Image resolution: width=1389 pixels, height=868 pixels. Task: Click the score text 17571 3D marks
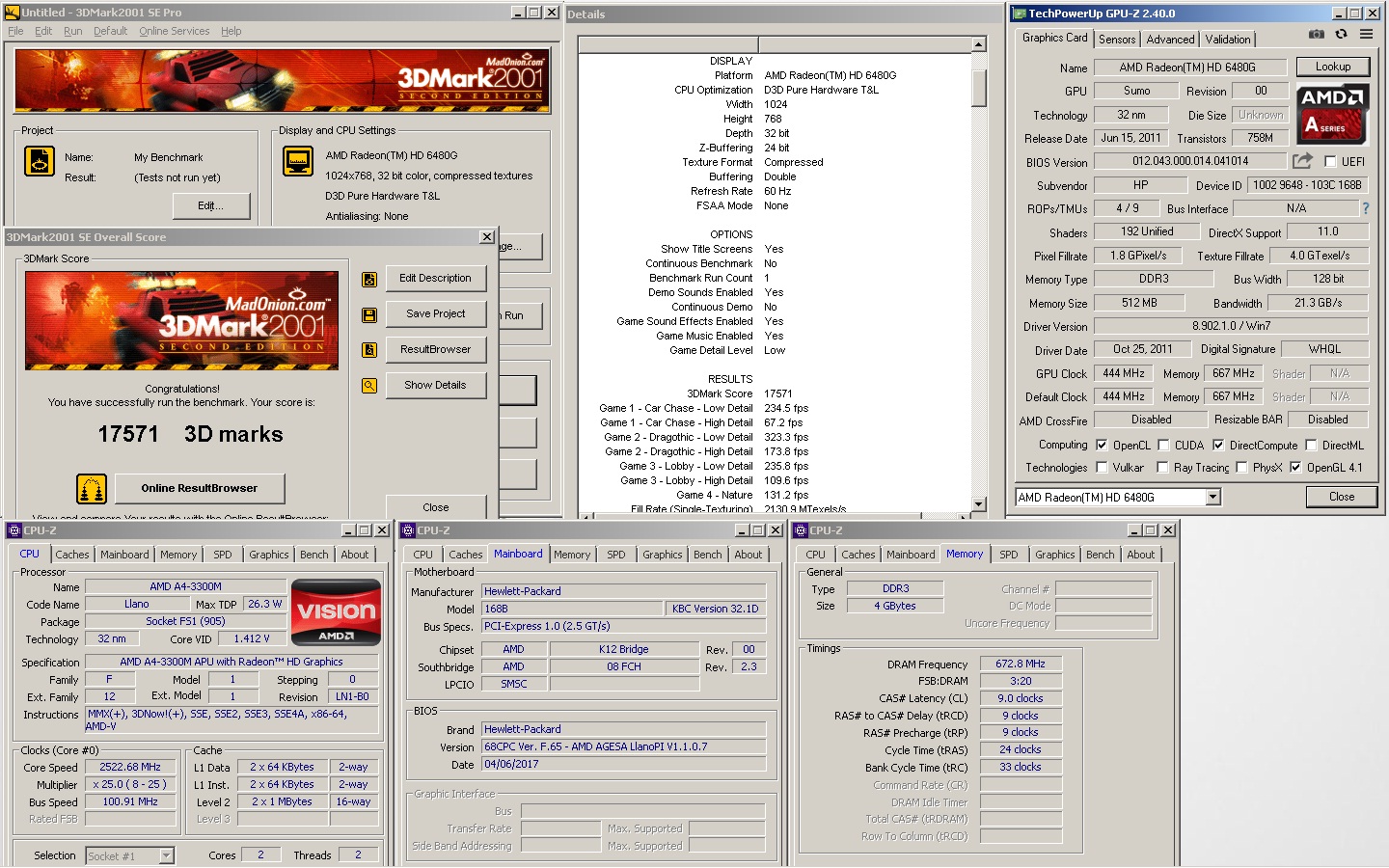click(x=190, y=435)
